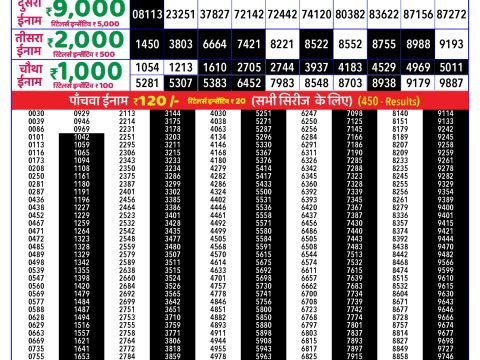The height and width of the screenshot is (360, 480).
Task: Select third prize number 9193
Action: tap(452, 44)
